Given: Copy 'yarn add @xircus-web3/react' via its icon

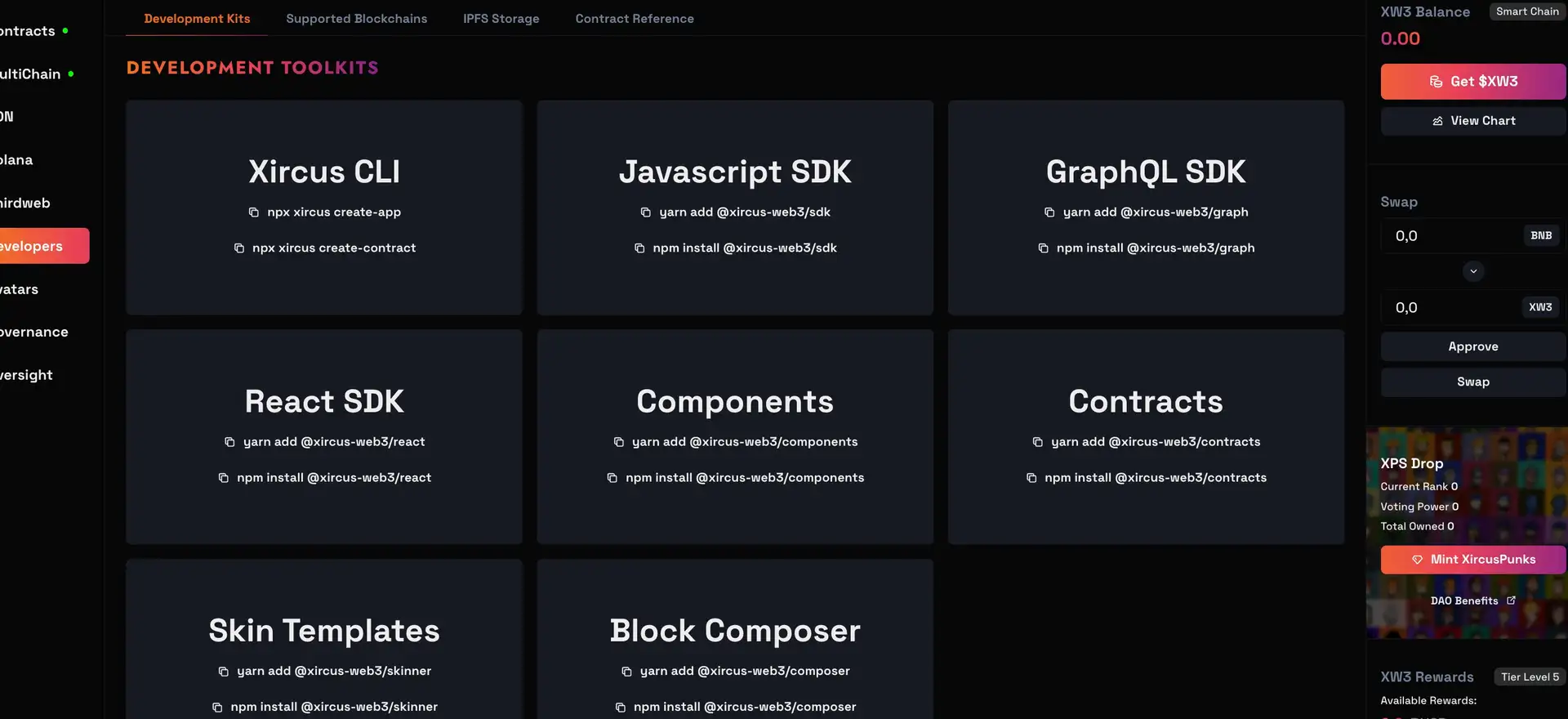Looking at the screenshot, I should coord(229,442).
